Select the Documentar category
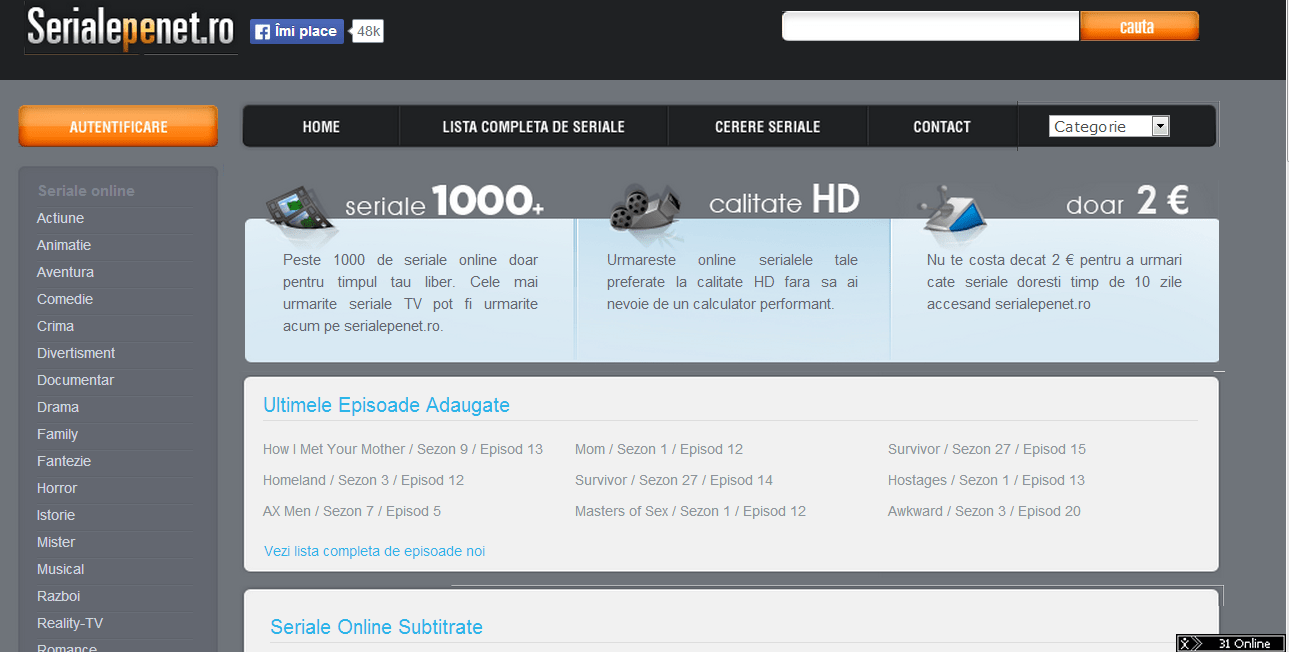 click(x=75, y=380)
